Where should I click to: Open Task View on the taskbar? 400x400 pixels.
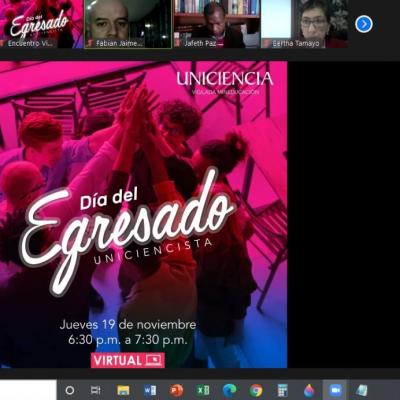tap(96, 390)
